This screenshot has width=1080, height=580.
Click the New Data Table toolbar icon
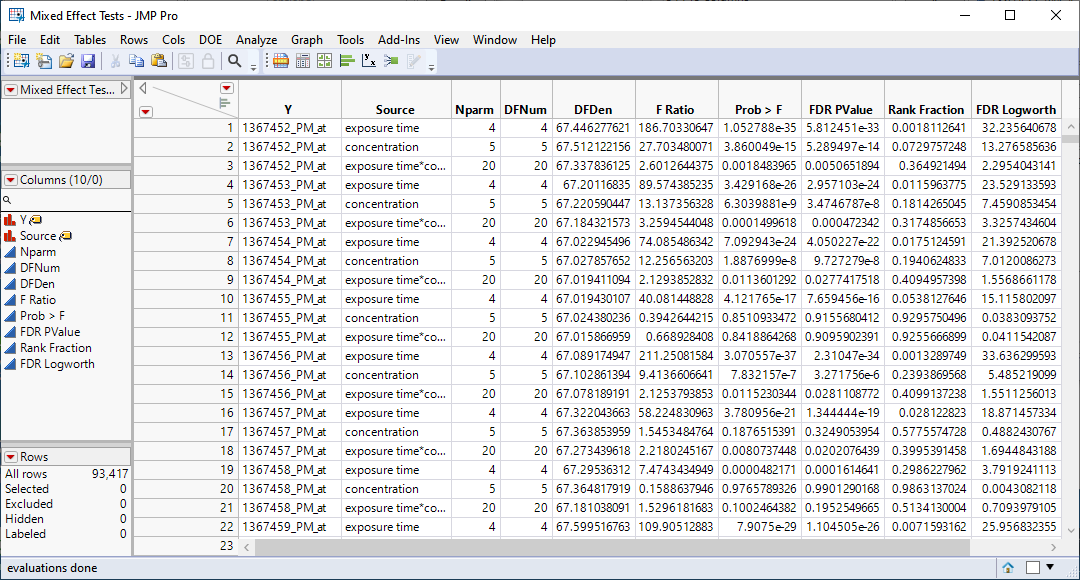coord(21,61)
